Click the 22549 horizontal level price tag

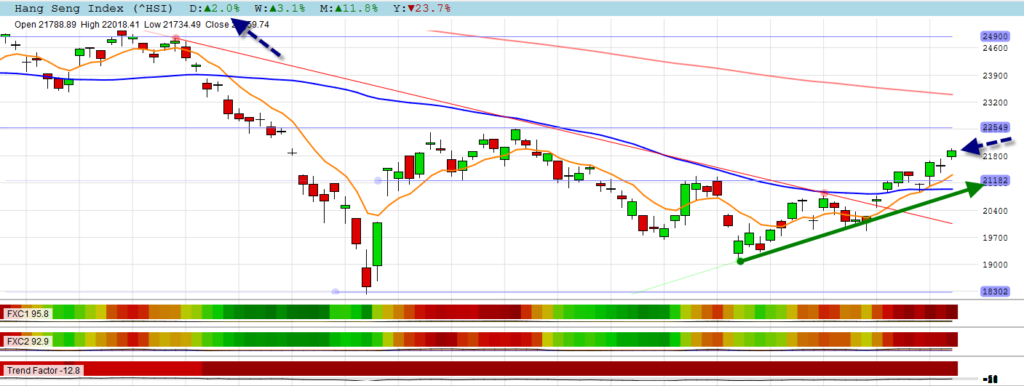click(x=994, y=127)
